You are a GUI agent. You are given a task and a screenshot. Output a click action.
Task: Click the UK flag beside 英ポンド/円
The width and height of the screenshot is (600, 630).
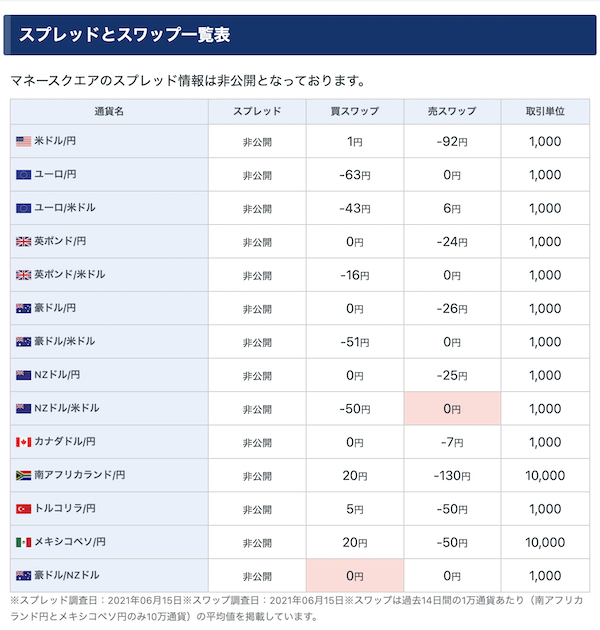pos(23,241)
